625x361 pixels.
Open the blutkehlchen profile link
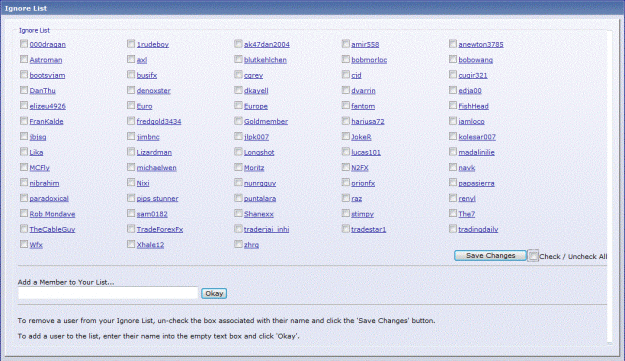[x=265, y=60]
